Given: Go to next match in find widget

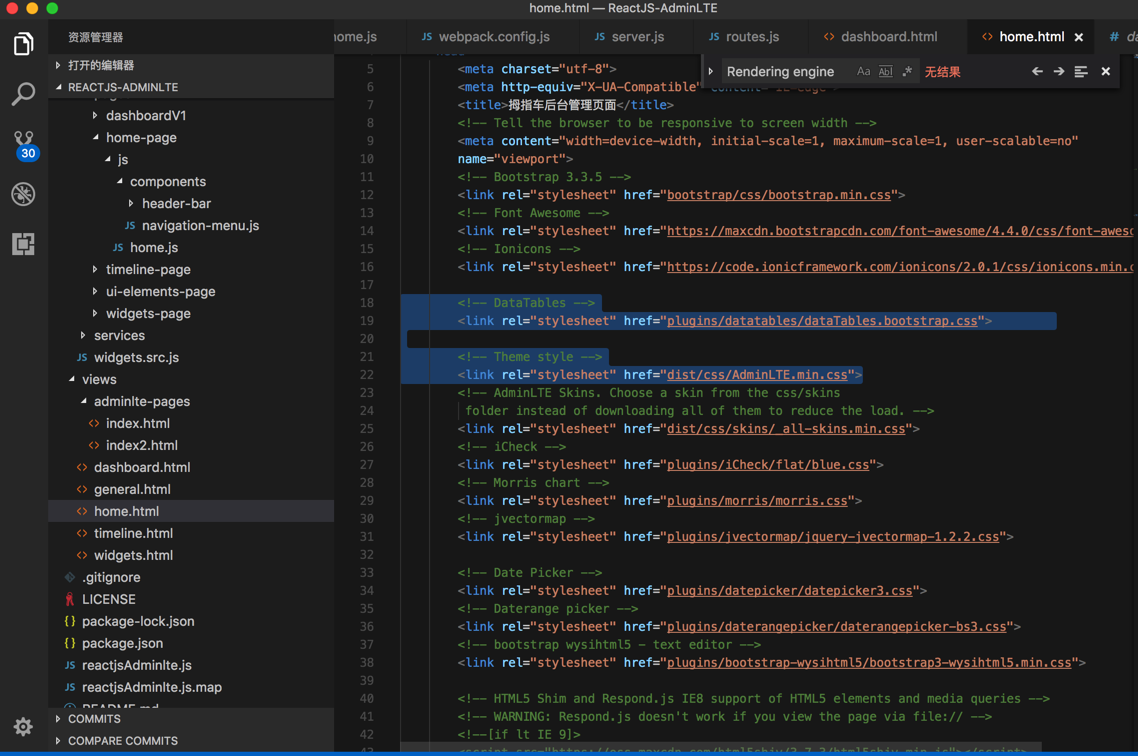Looking at the screenshot, I should pos(1059,72).
